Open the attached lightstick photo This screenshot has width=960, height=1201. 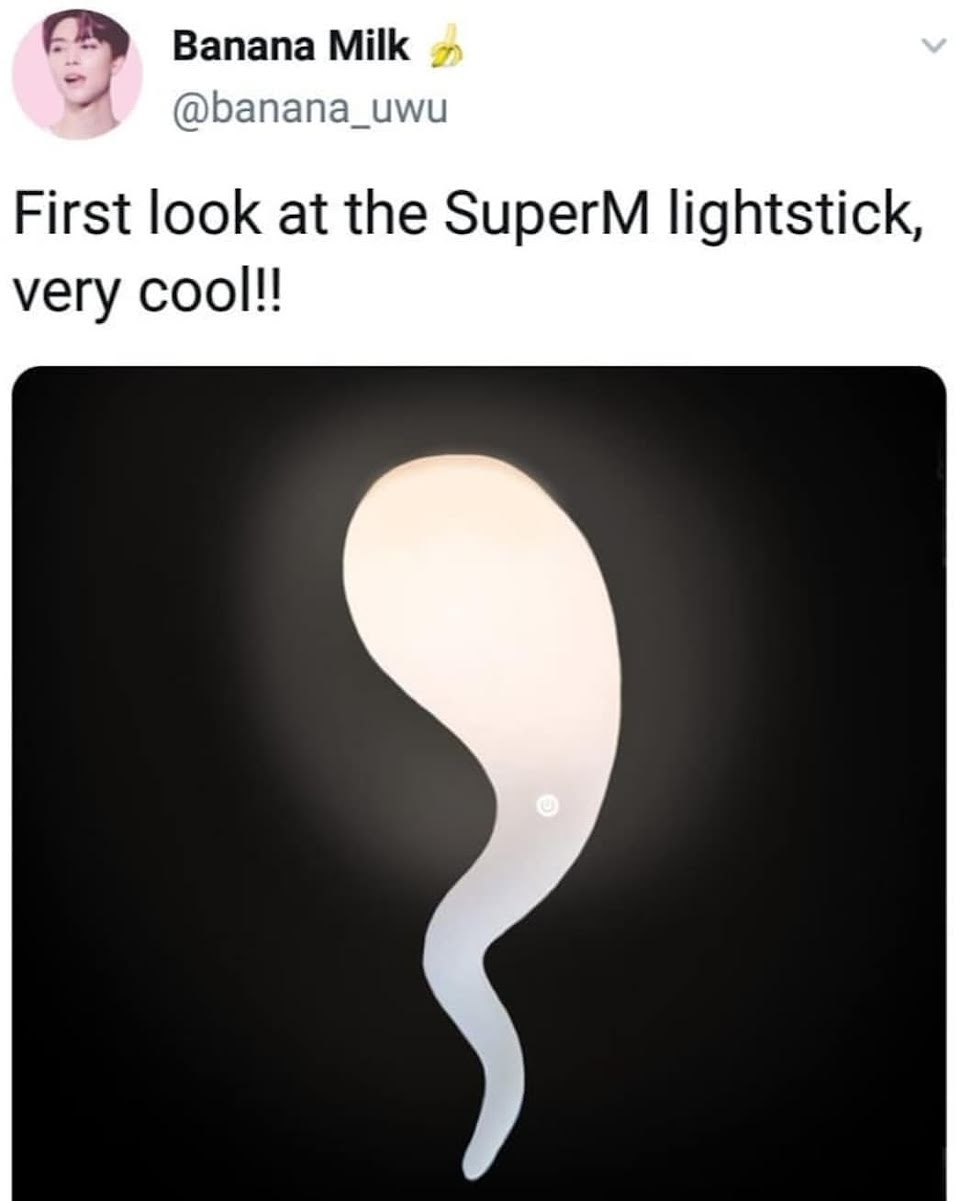pyautogui.click(x=480, y=783)
